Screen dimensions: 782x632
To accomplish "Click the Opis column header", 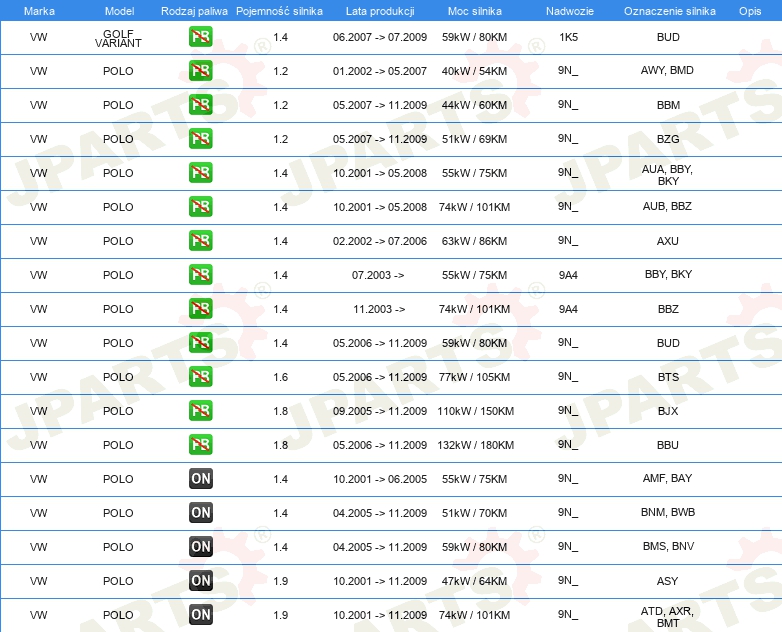I will (x=750, y=11).
